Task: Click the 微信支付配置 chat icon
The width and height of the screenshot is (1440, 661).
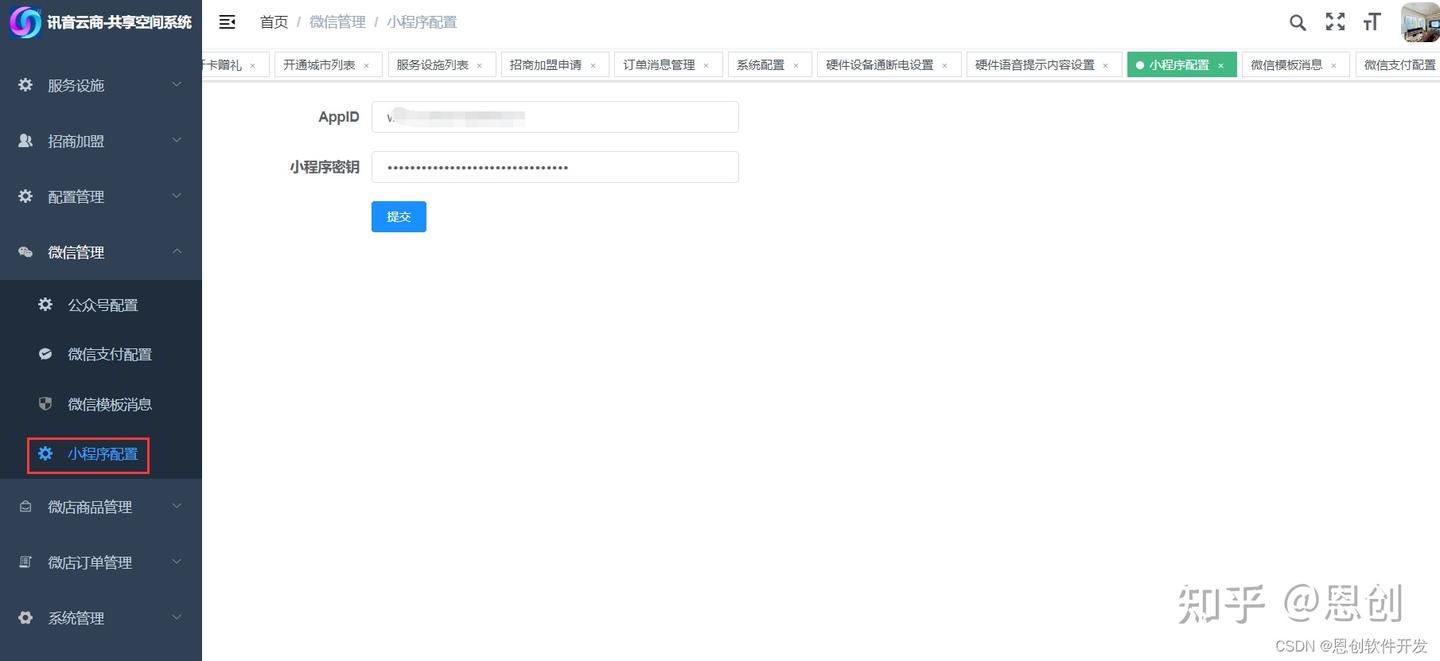Action: [x=45, y=354]
